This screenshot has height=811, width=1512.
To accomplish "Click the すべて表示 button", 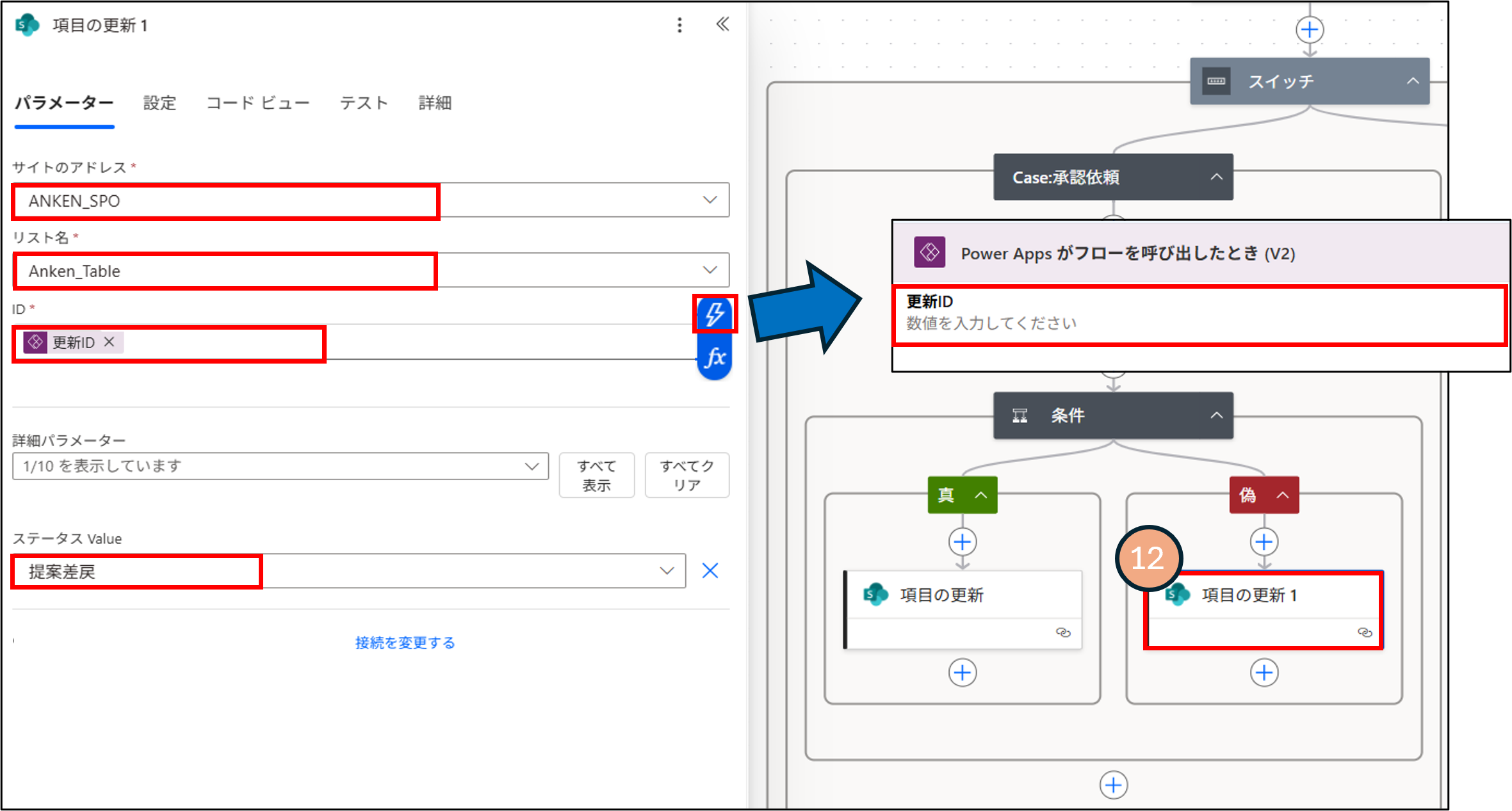I will click(596, 475).
